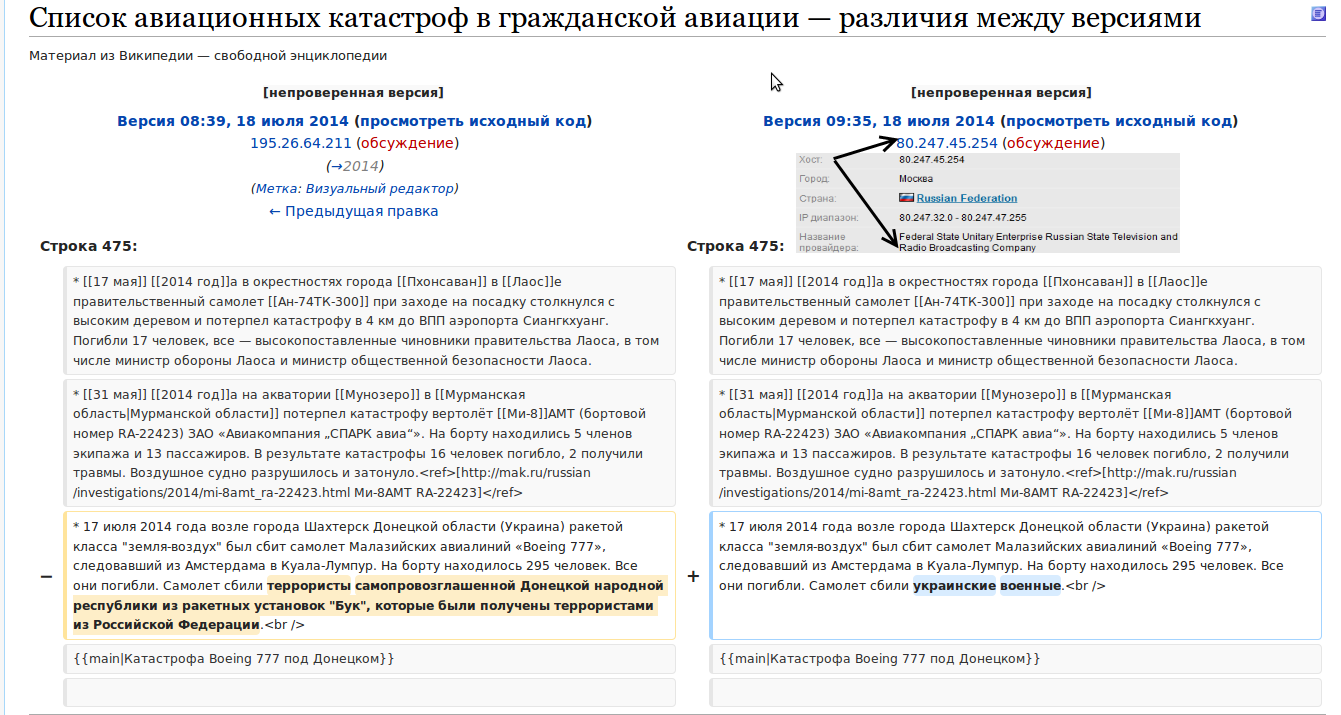Jump to the '→2014' section link
The height and width of the screenshot is (715, 1341).
click(354, 166)
